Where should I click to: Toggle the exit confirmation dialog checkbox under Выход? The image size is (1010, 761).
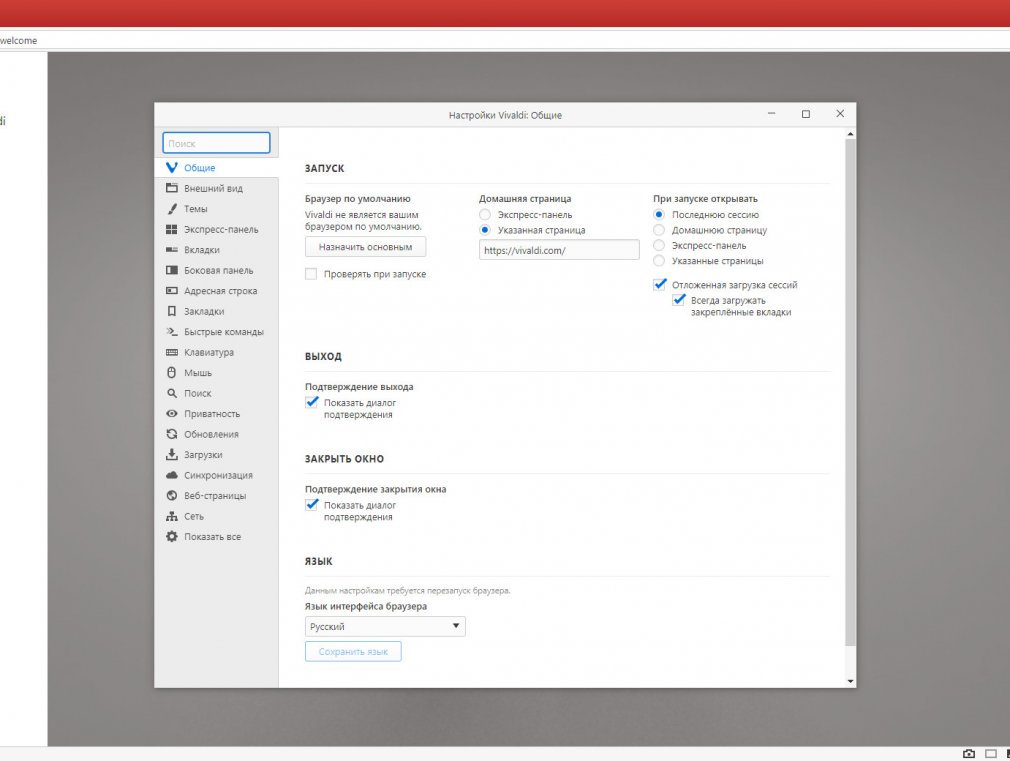pyautogui.click(x=312, y=403)
